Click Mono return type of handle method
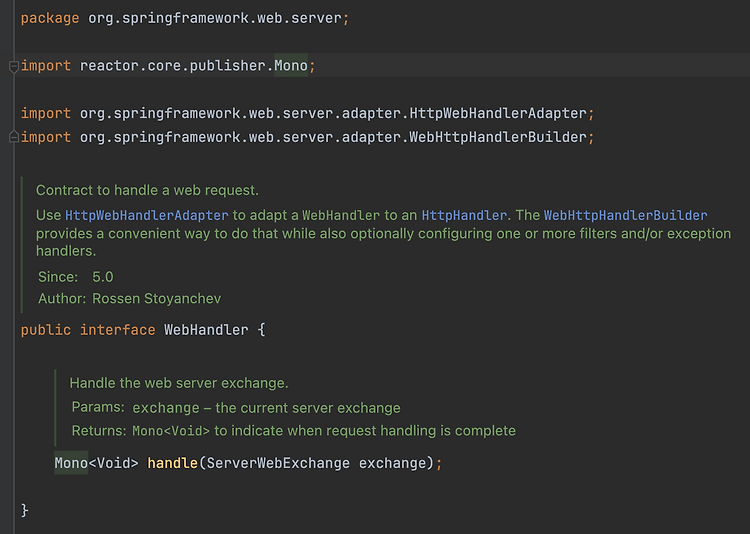Screen dimensions: 750x534 click(x=71, y=463)
